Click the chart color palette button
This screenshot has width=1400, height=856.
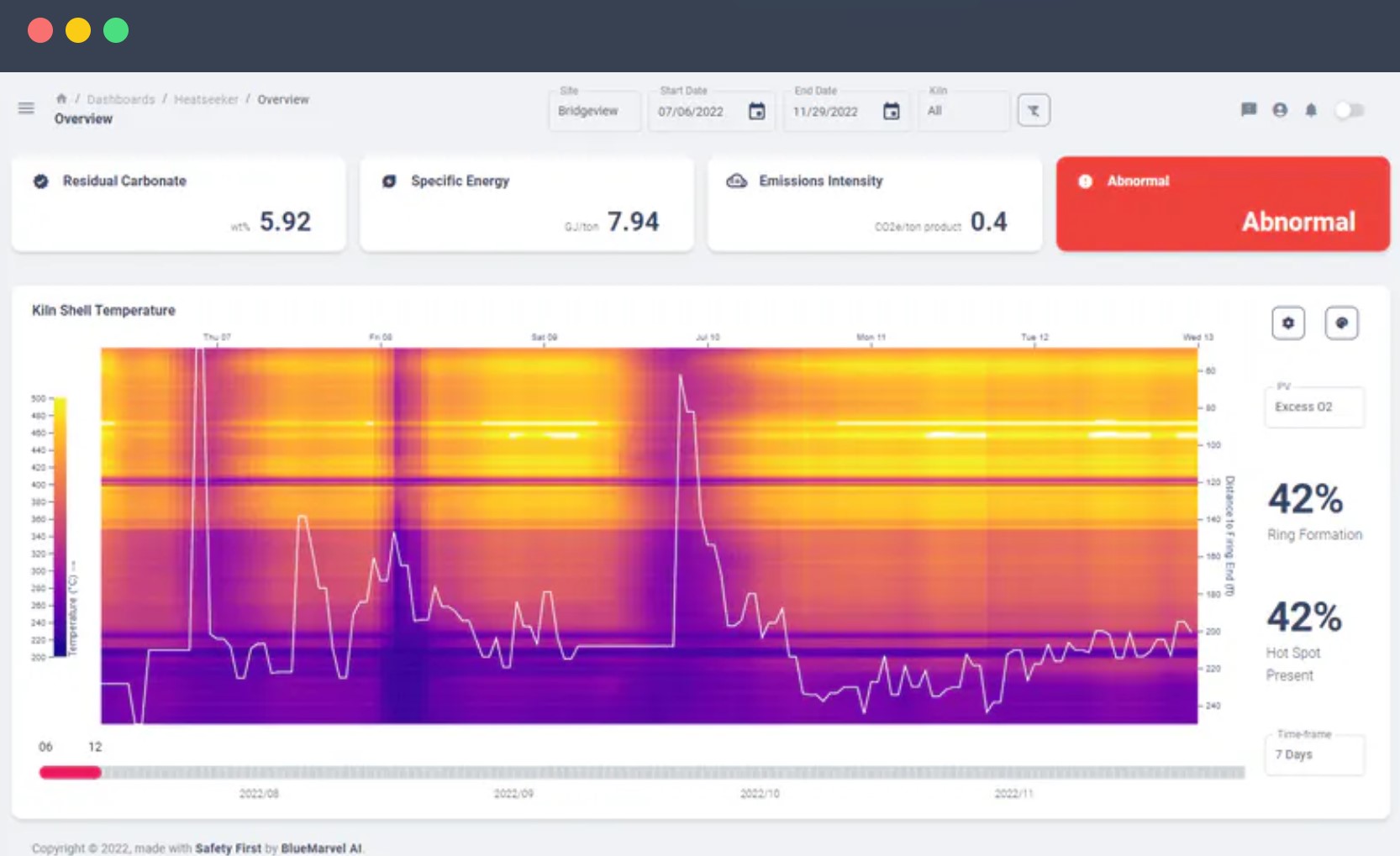point(1341,323)
